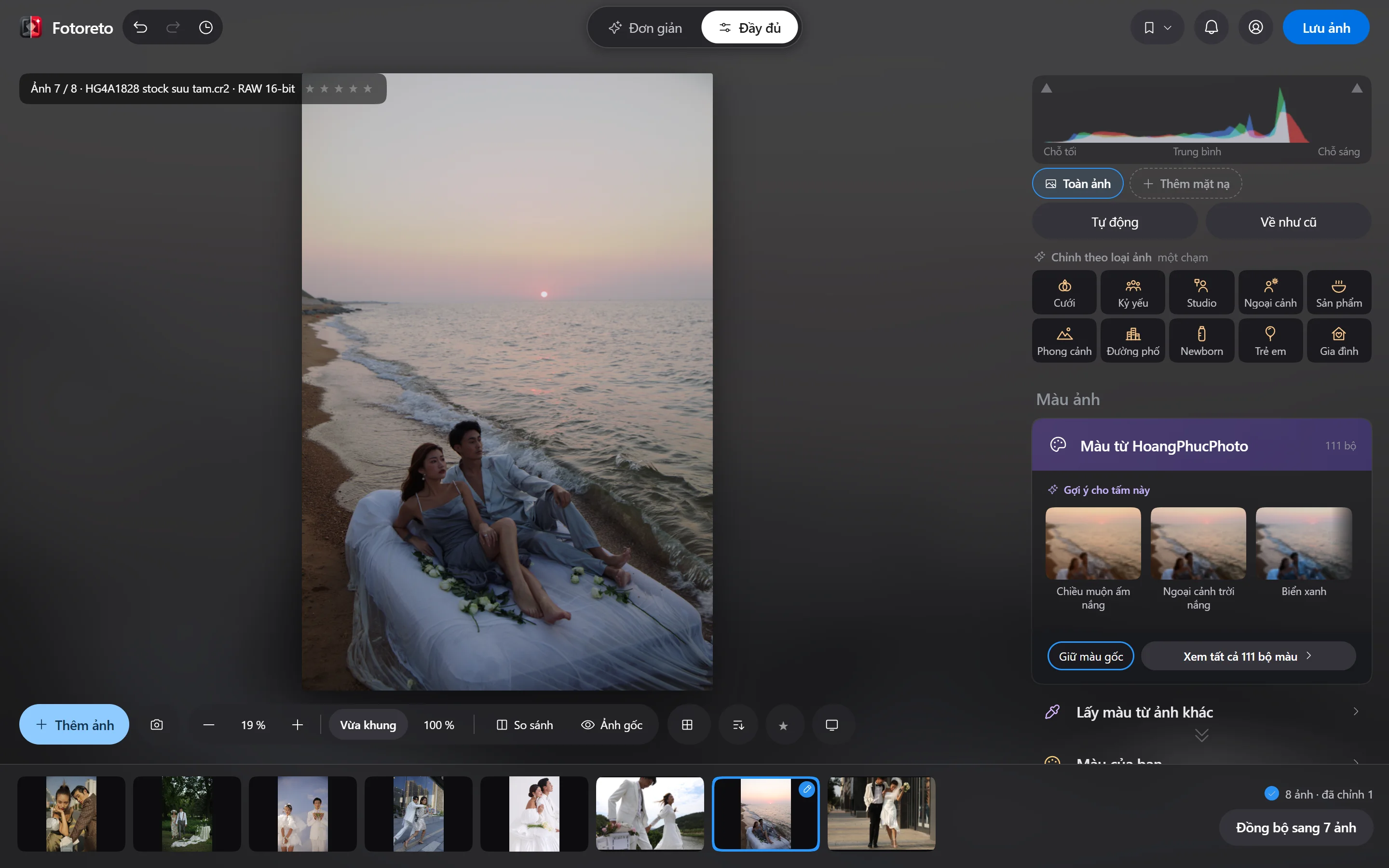Open the grid view icon
Screen dimensions: 1389x868
[x=687, y=725]
